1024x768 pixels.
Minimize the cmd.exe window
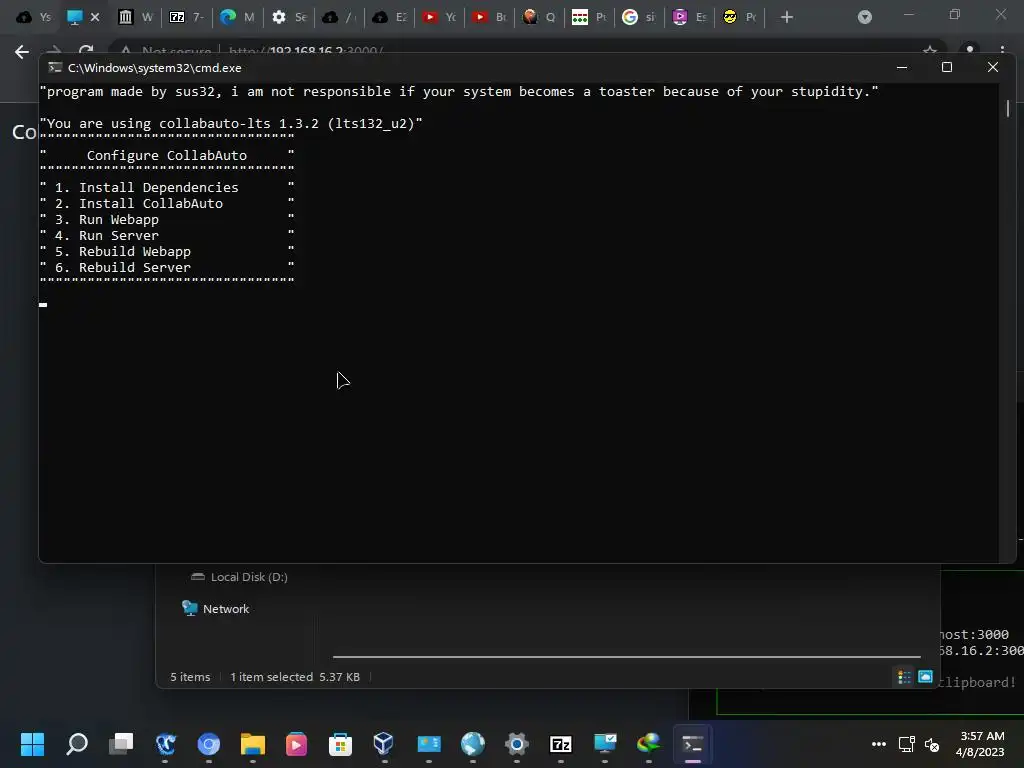tap(902, 67)
